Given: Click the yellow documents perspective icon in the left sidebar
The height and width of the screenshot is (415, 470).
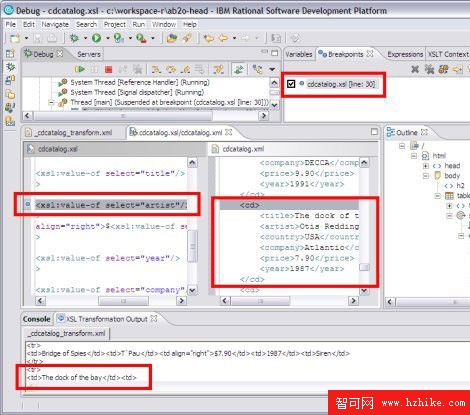Looking at the screenshot, I should point(10,94).
